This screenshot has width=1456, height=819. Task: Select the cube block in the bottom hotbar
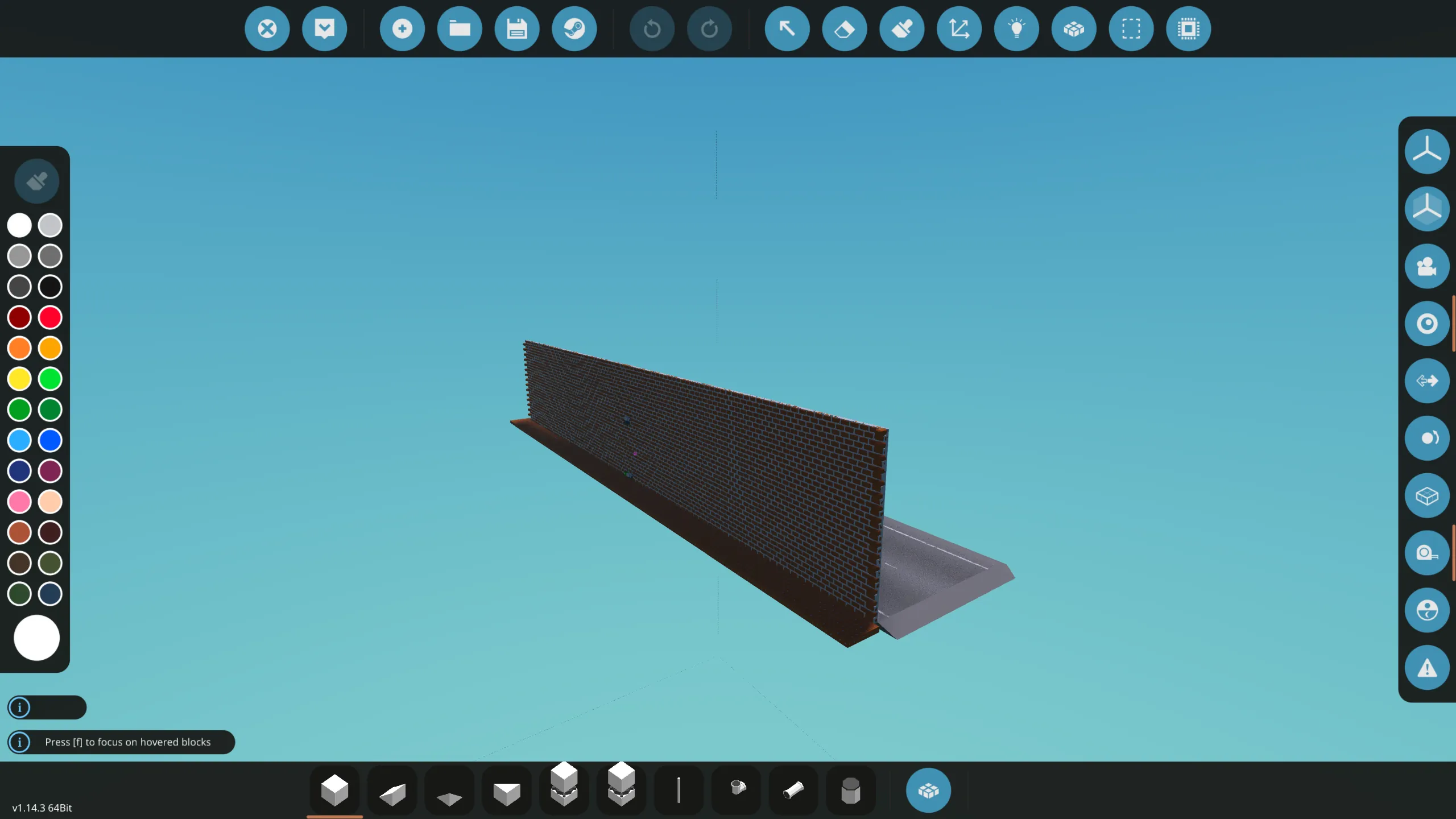tap(334, 791)
